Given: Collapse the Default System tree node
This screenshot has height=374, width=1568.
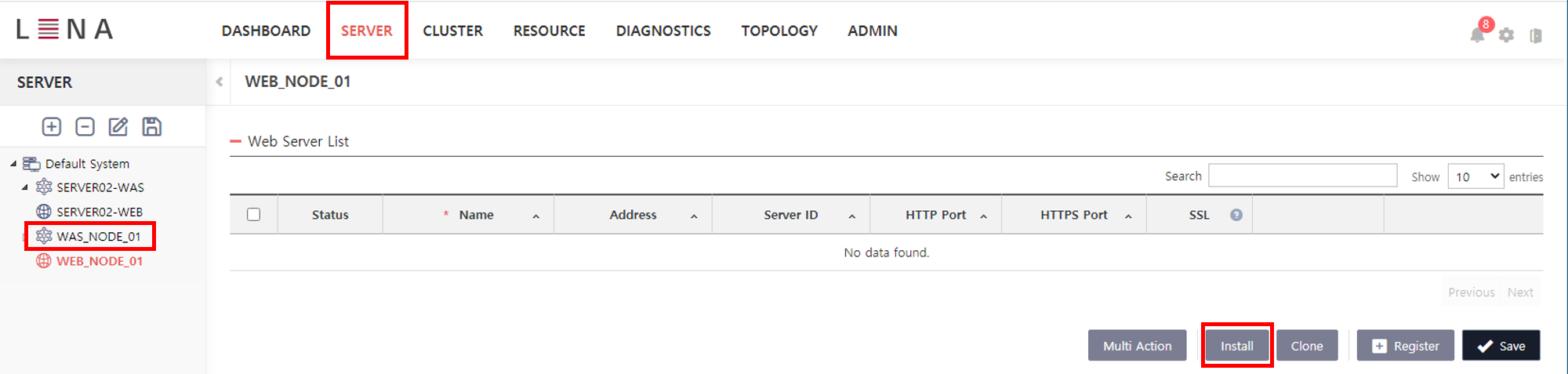Looking at the screenshot, I should pos(13,164).
